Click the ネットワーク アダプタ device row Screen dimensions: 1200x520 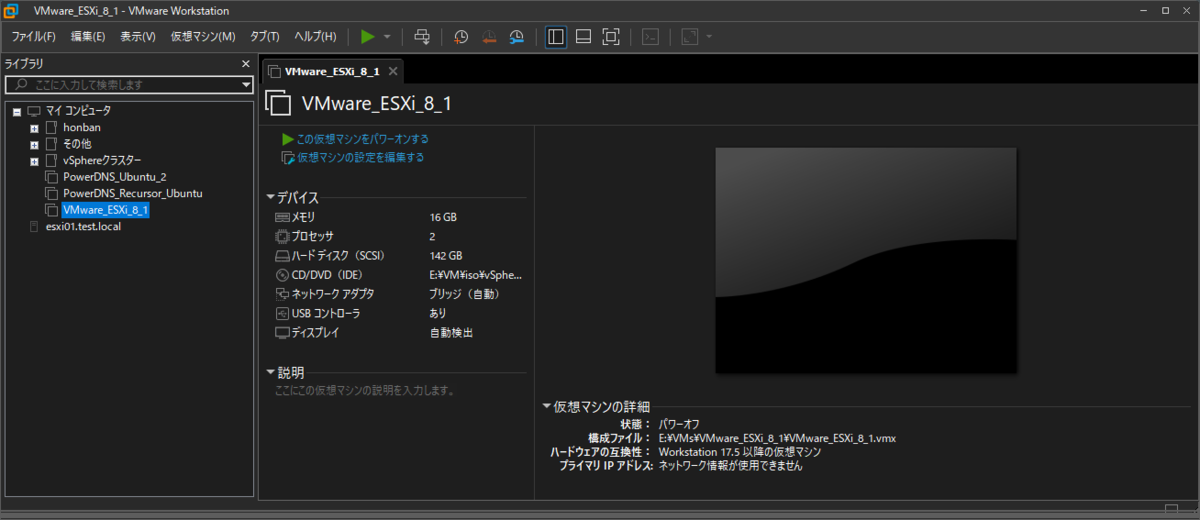399,294
